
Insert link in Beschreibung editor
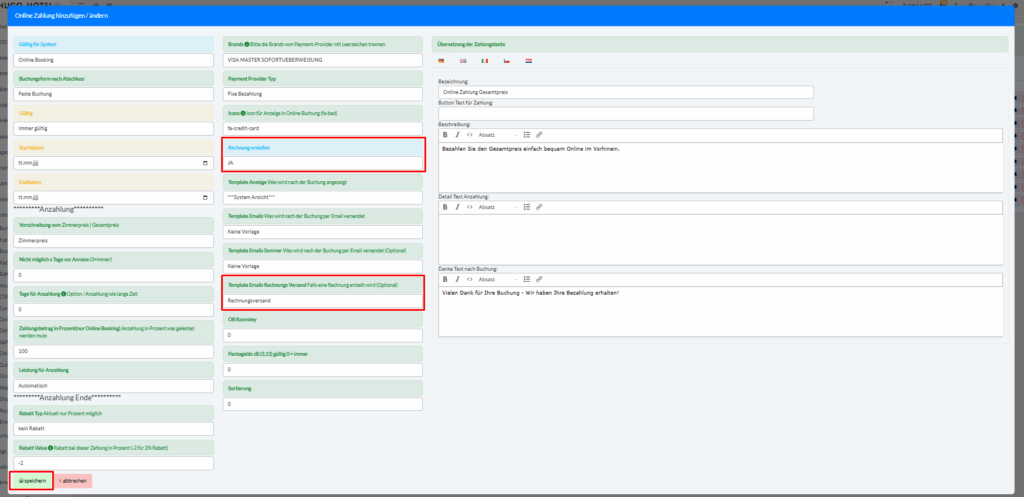[x=539, y=134]
